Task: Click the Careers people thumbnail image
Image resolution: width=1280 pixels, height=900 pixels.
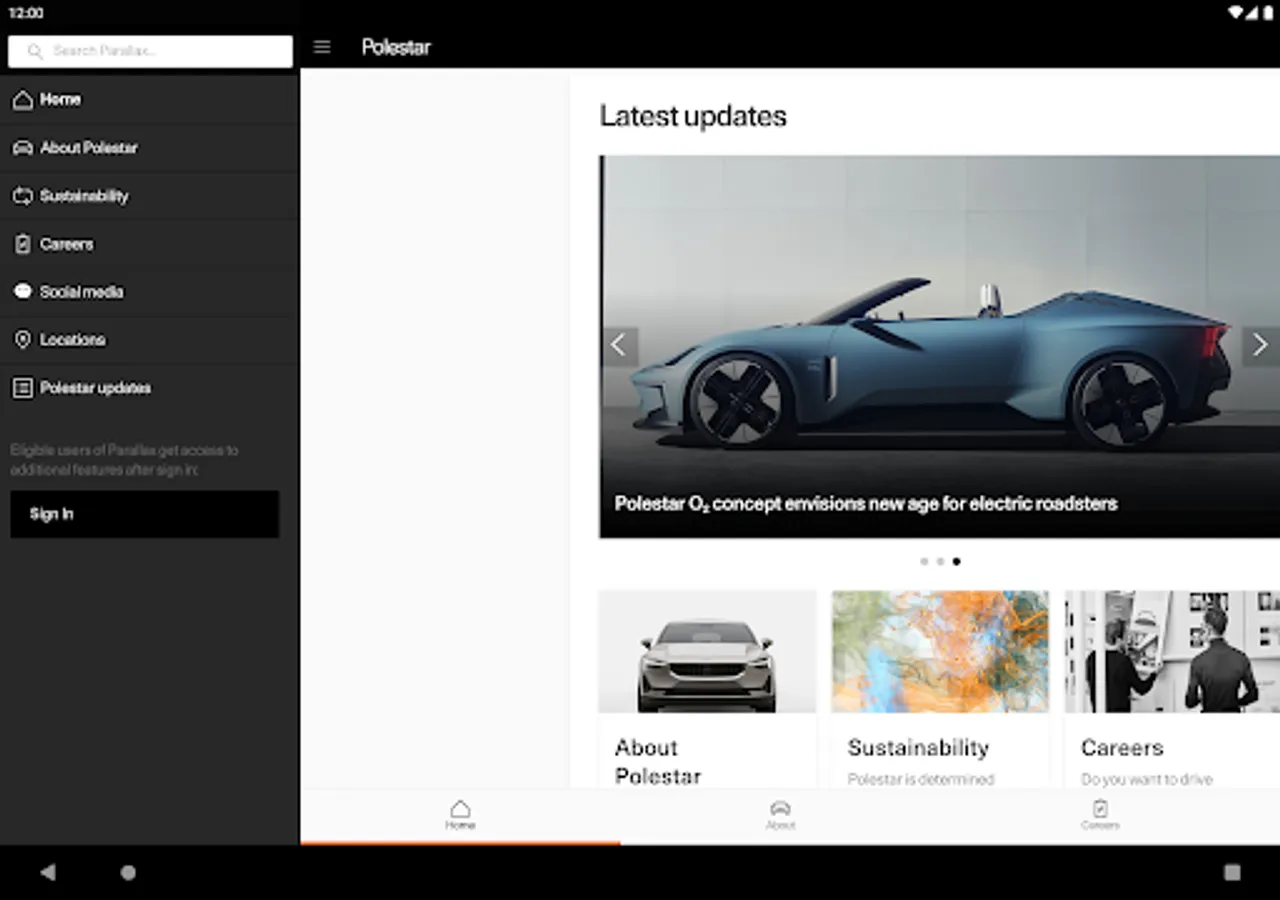Action: click(x=1172, y=652)
